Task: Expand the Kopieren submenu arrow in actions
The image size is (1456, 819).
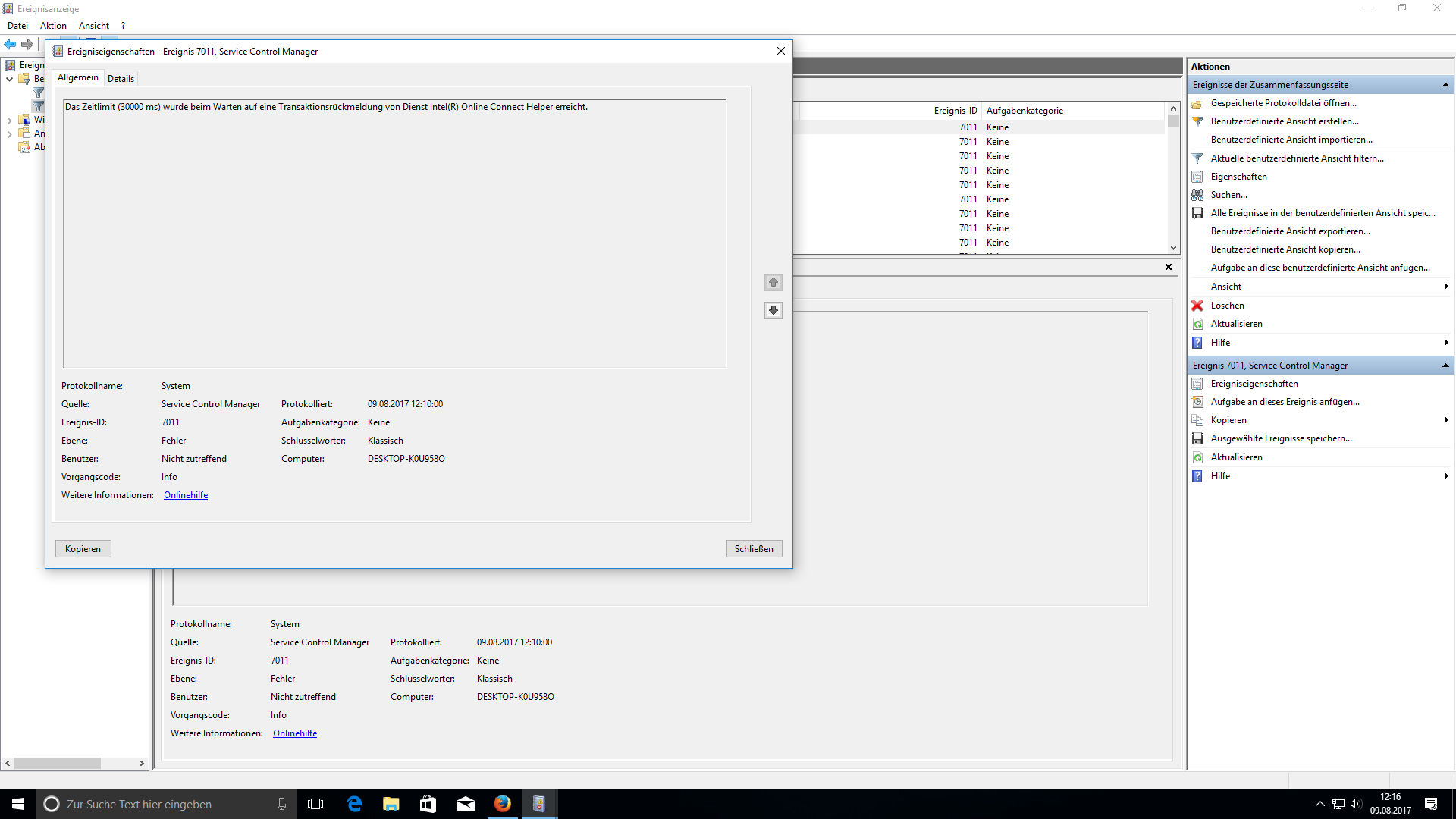Action: (1446, 420)
